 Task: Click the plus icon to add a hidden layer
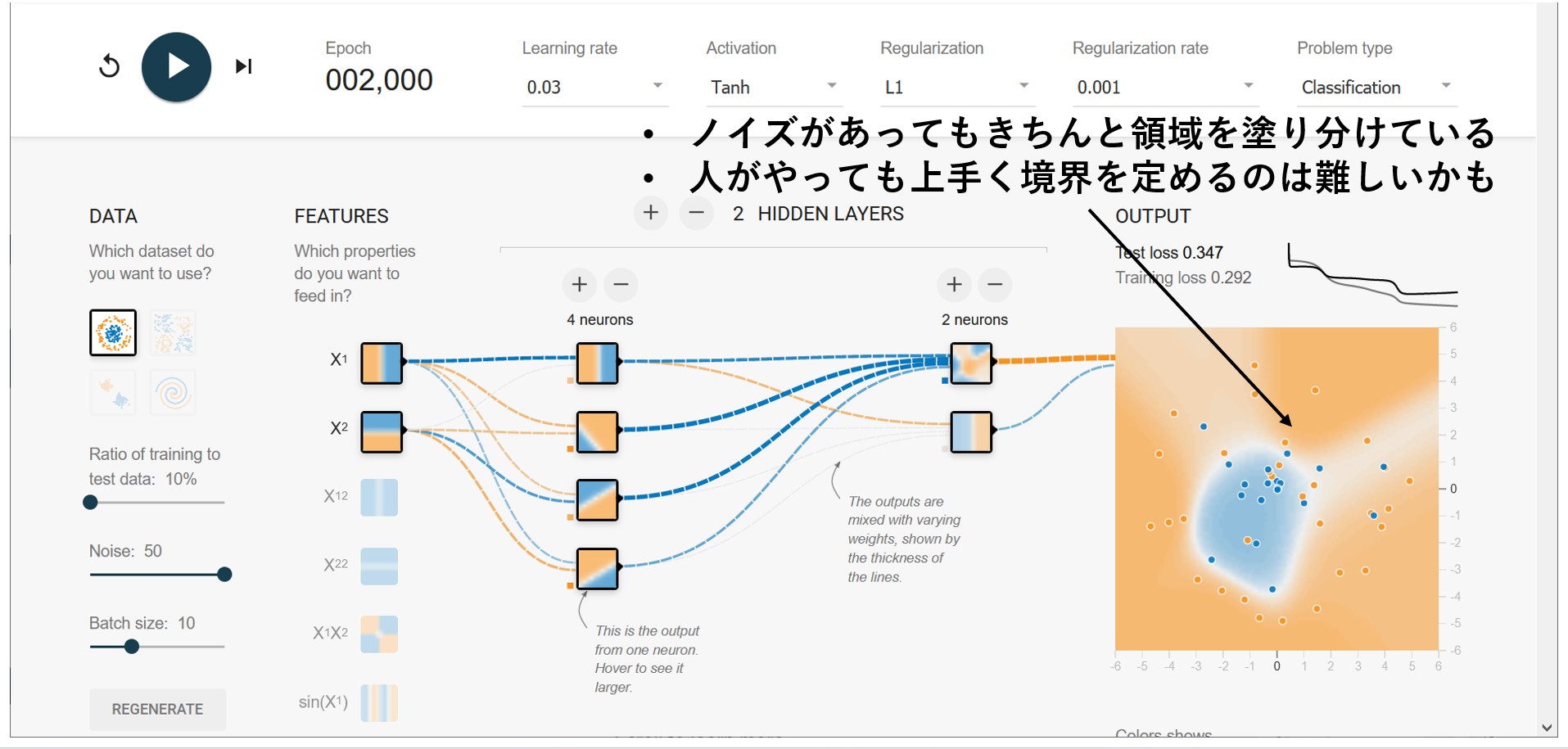click(x=651, y=213)
